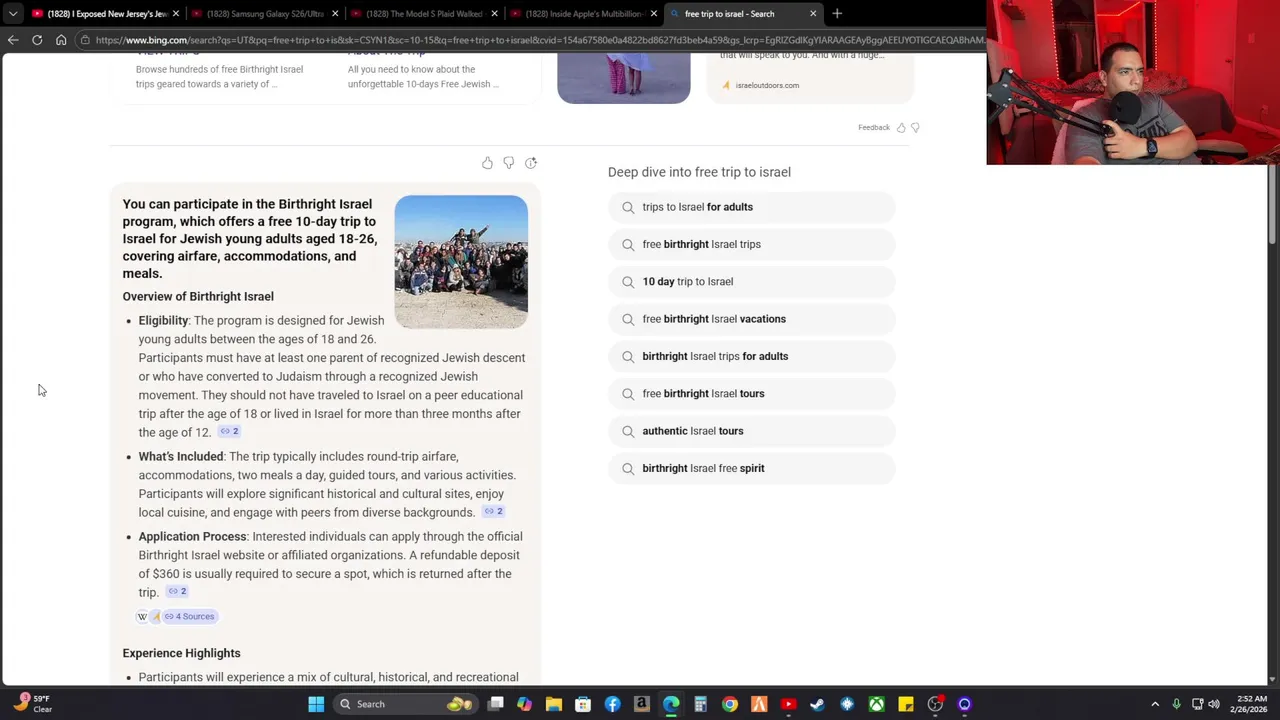Open the tab search dropdown arrow
Image resolution: width=1280 pixels, height=720 pixels.
13,14
